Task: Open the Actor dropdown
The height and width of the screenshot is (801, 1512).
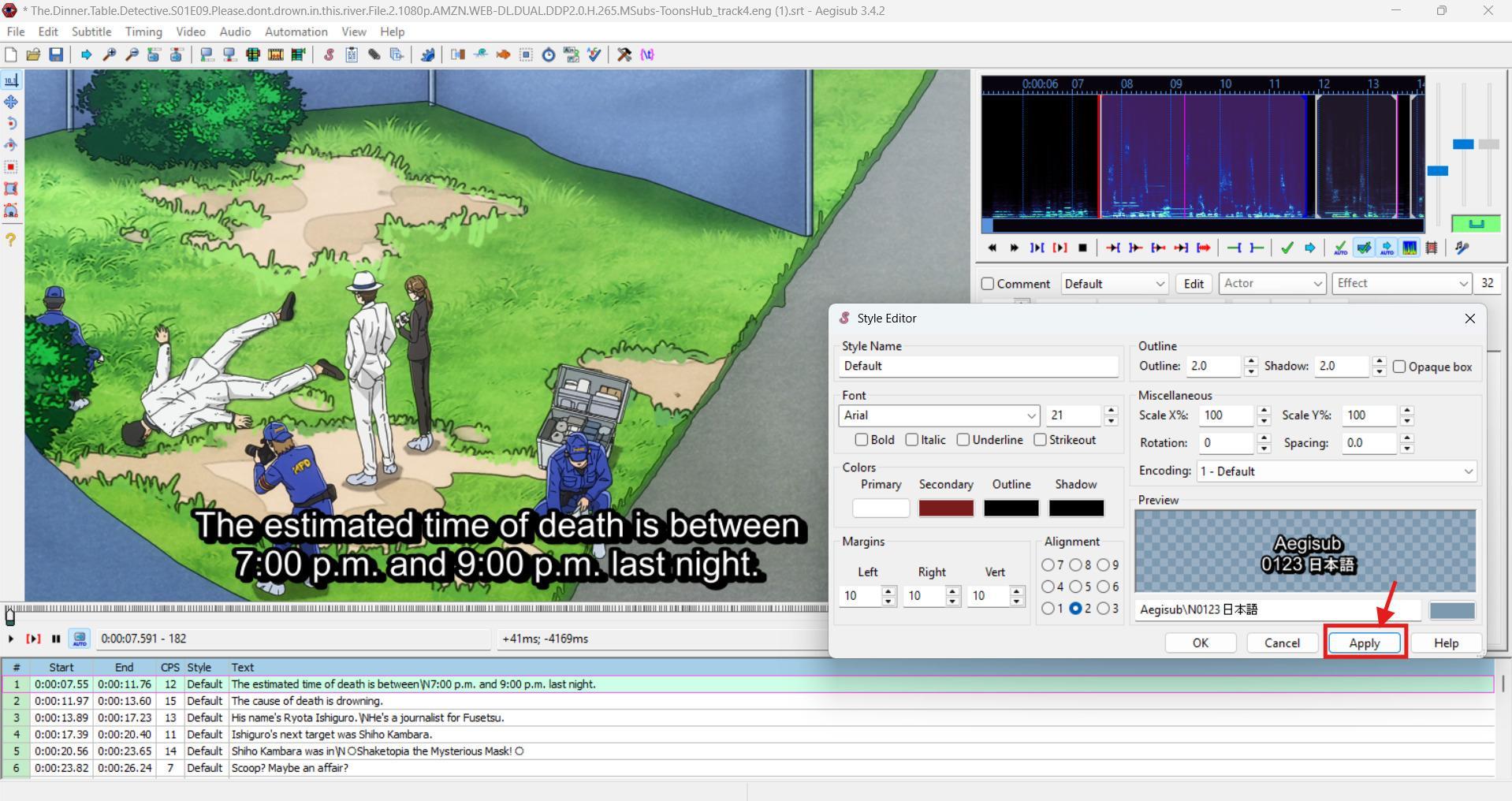Action: 1272,284
